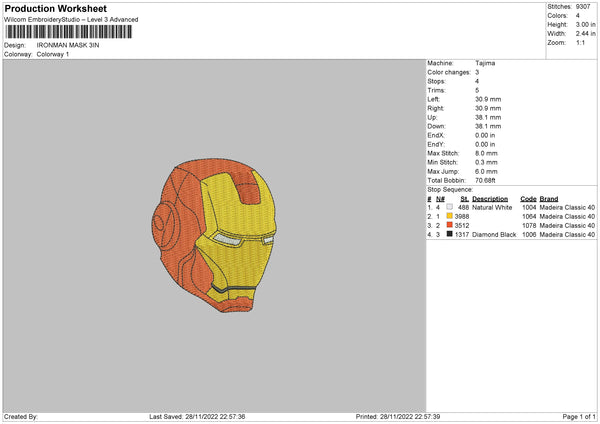Click the 'EndY:' label
Viewport: 600px width, 424px height.
pos(436,144)
